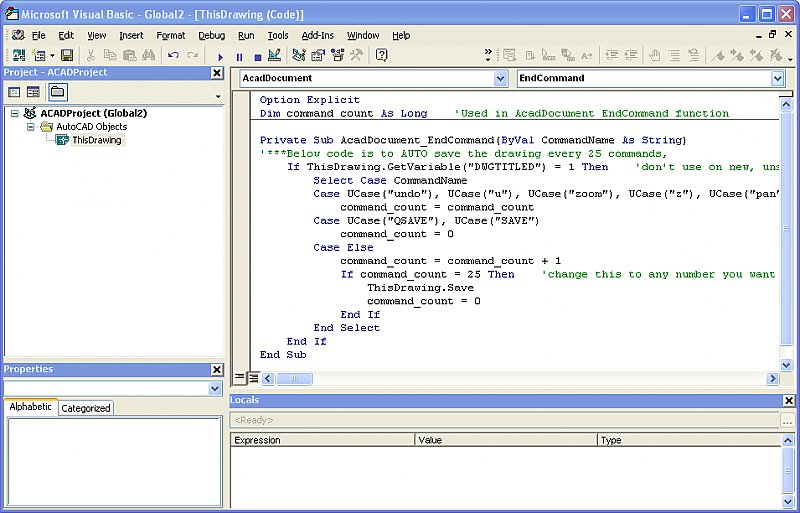800x513 pixels.
Task: Jump to Next Bookmark icon
Action: (737, 55)
